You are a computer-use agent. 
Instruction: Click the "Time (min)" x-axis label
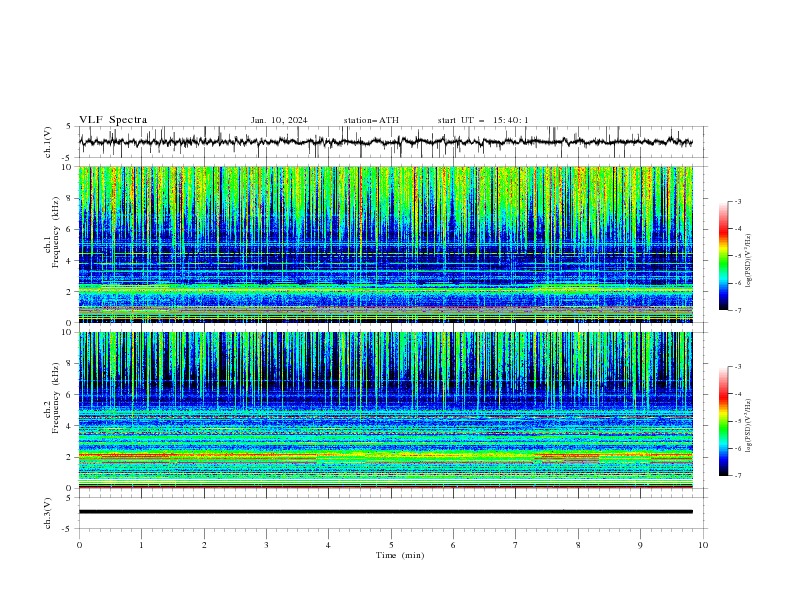(400, 555)
